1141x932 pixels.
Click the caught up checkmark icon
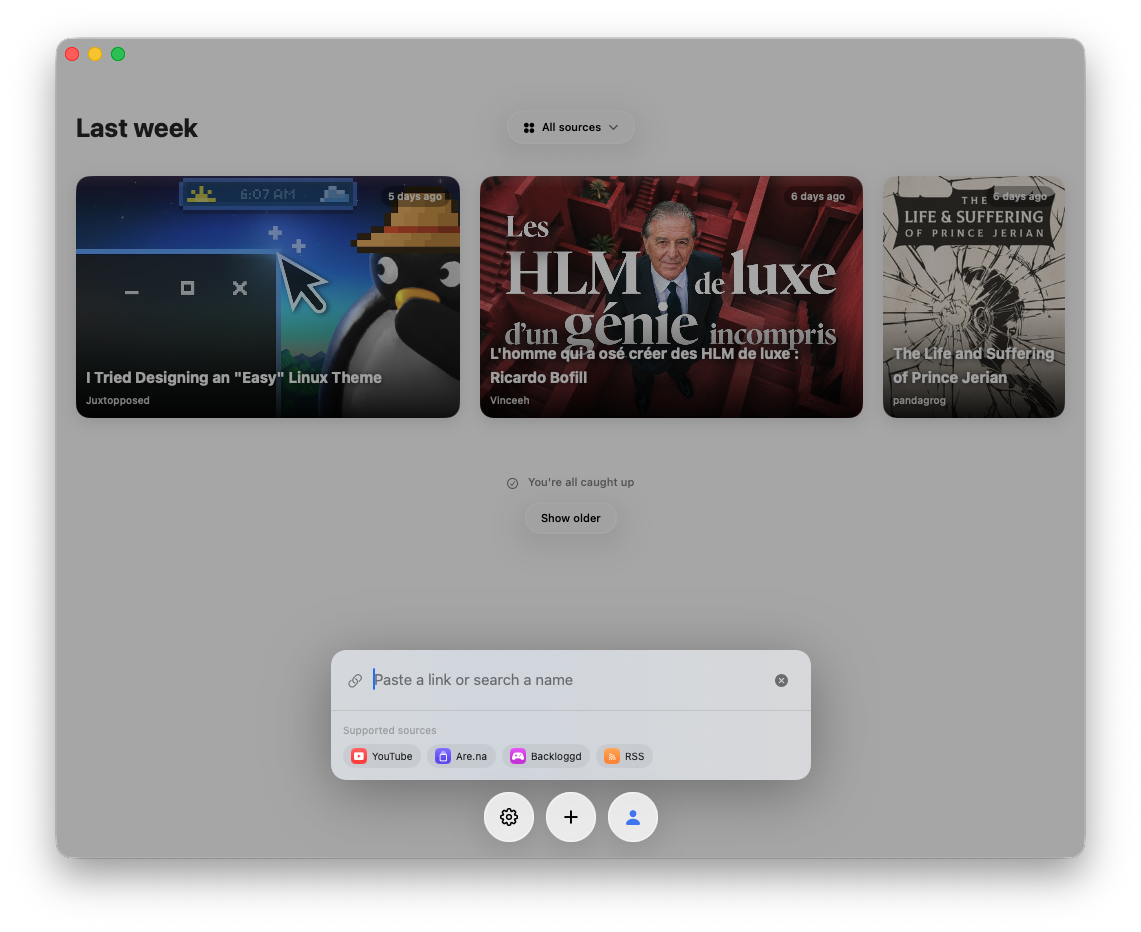512,483
